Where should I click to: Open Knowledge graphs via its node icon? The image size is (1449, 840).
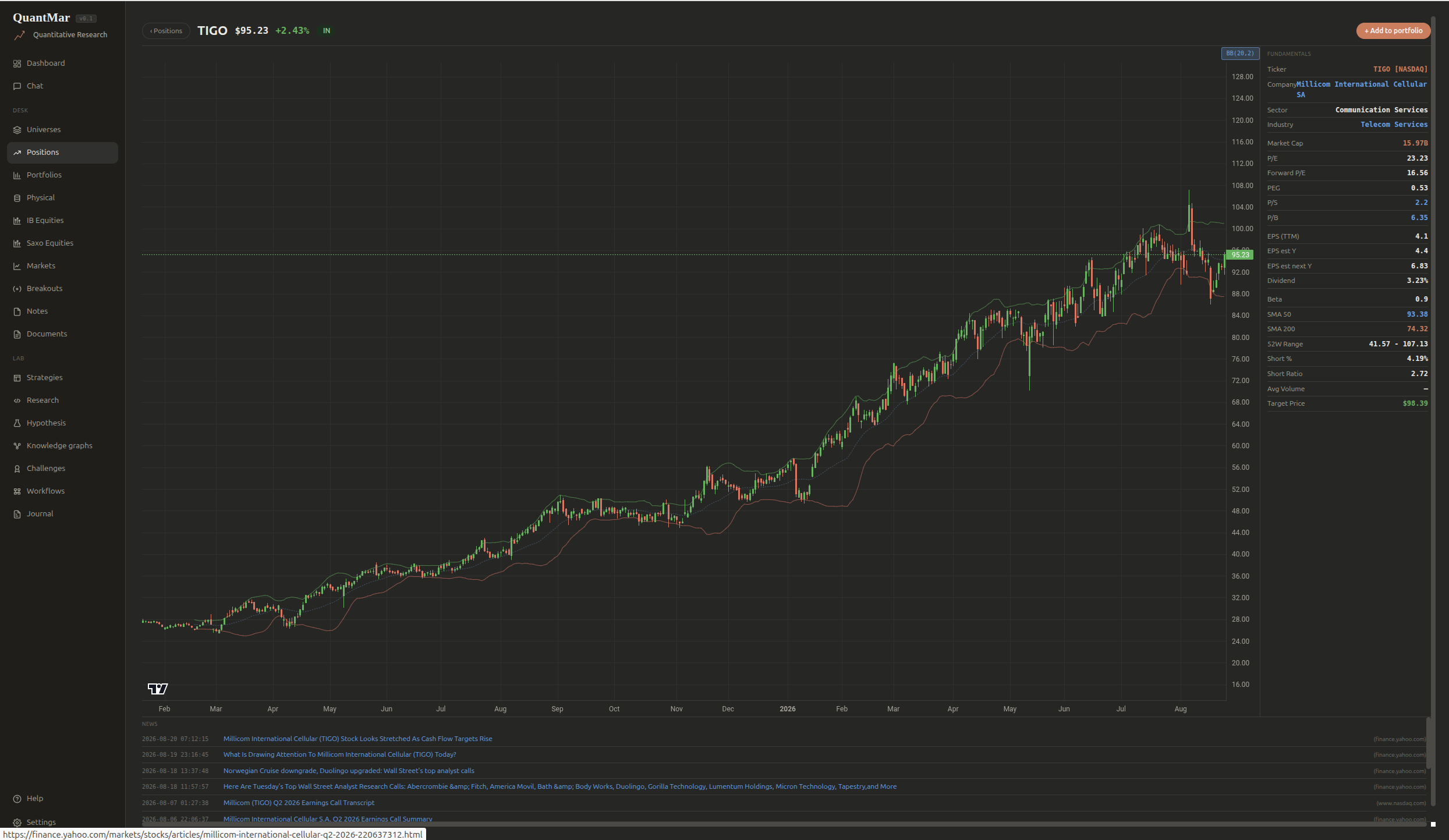pyautogui.click(x=17, y=446)
